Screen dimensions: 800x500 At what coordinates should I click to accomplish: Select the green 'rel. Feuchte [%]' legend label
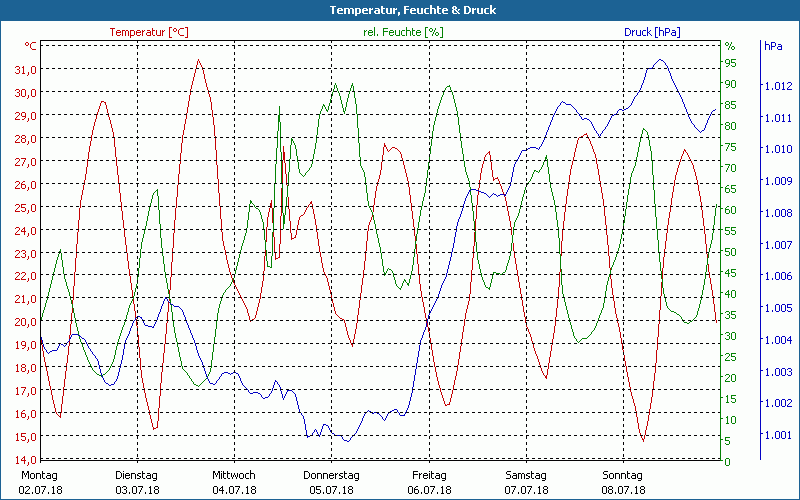[x=403, y=32]
